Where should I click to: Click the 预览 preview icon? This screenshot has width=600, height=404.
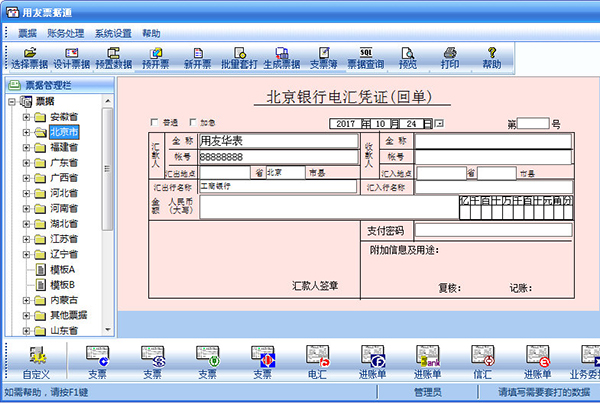(x=408, y=58)
